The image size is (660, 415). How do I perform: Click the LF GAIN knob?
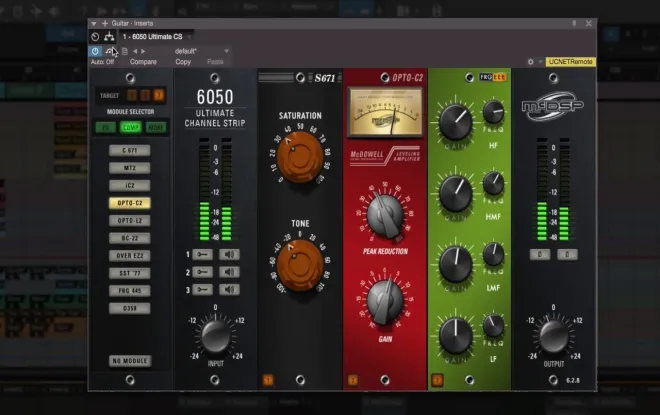point(455,335)
